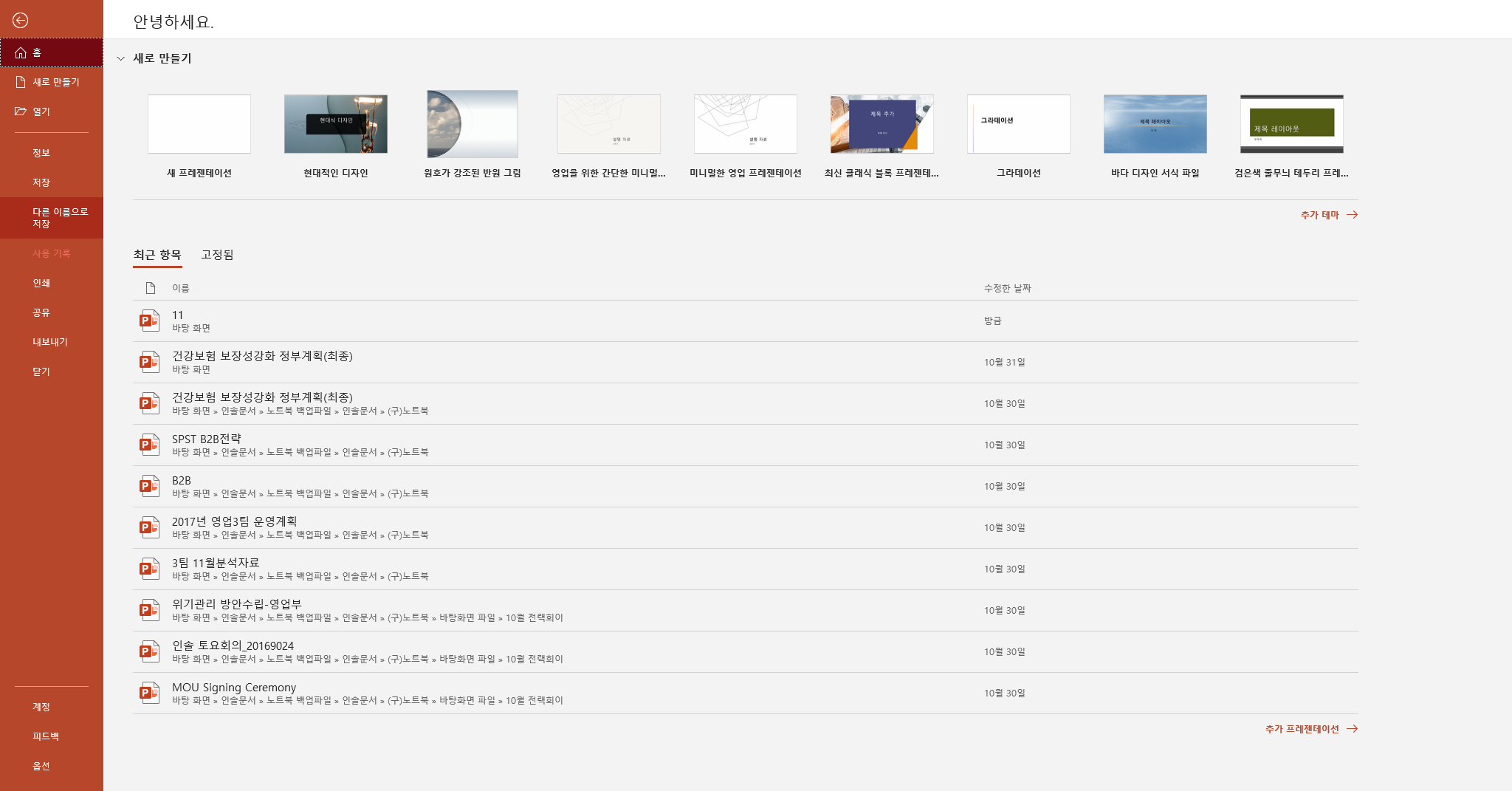This screenshot has height=791, width=1512.
Task: Click PowerPoint icon beside 인솔 토요회의_20169024
Action: tap(150, 651)
